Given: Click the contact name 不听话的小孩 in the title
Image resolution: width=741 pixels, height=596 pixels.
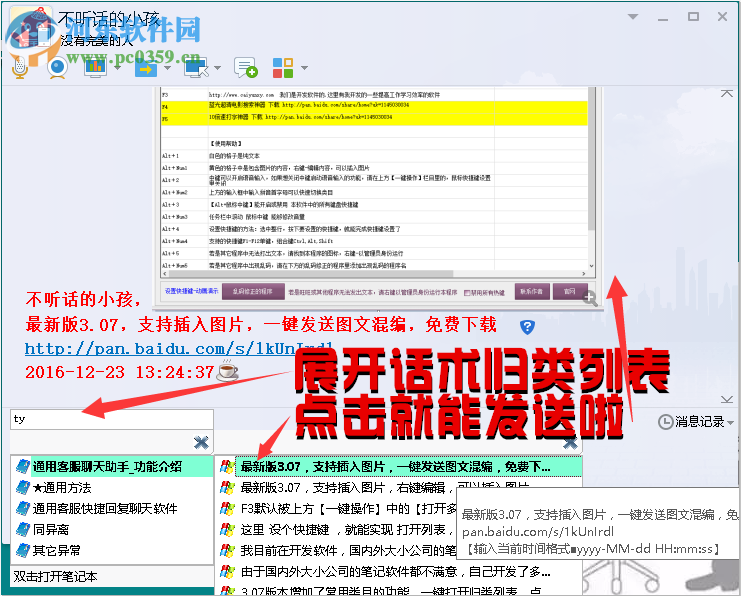Looking at the screenshot, I should pyautogui.click(x=109, y=19).
